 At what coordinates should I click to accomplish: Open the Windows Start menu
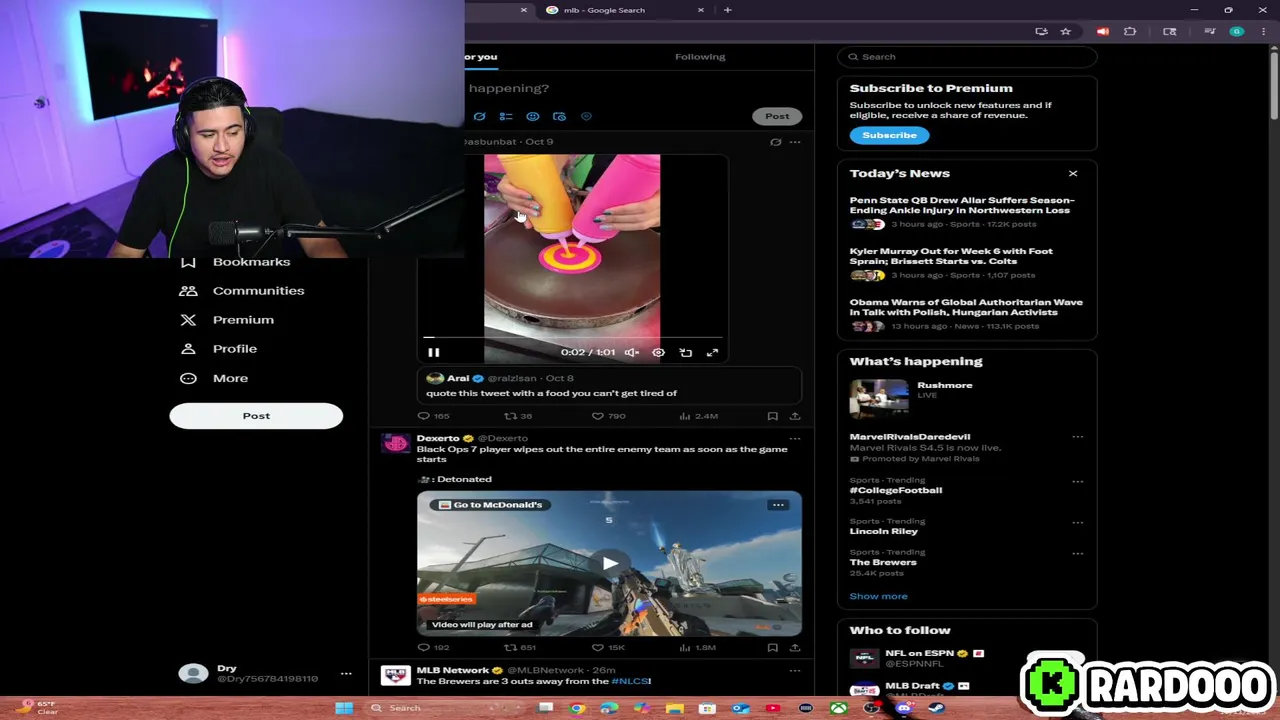[344, 708]
